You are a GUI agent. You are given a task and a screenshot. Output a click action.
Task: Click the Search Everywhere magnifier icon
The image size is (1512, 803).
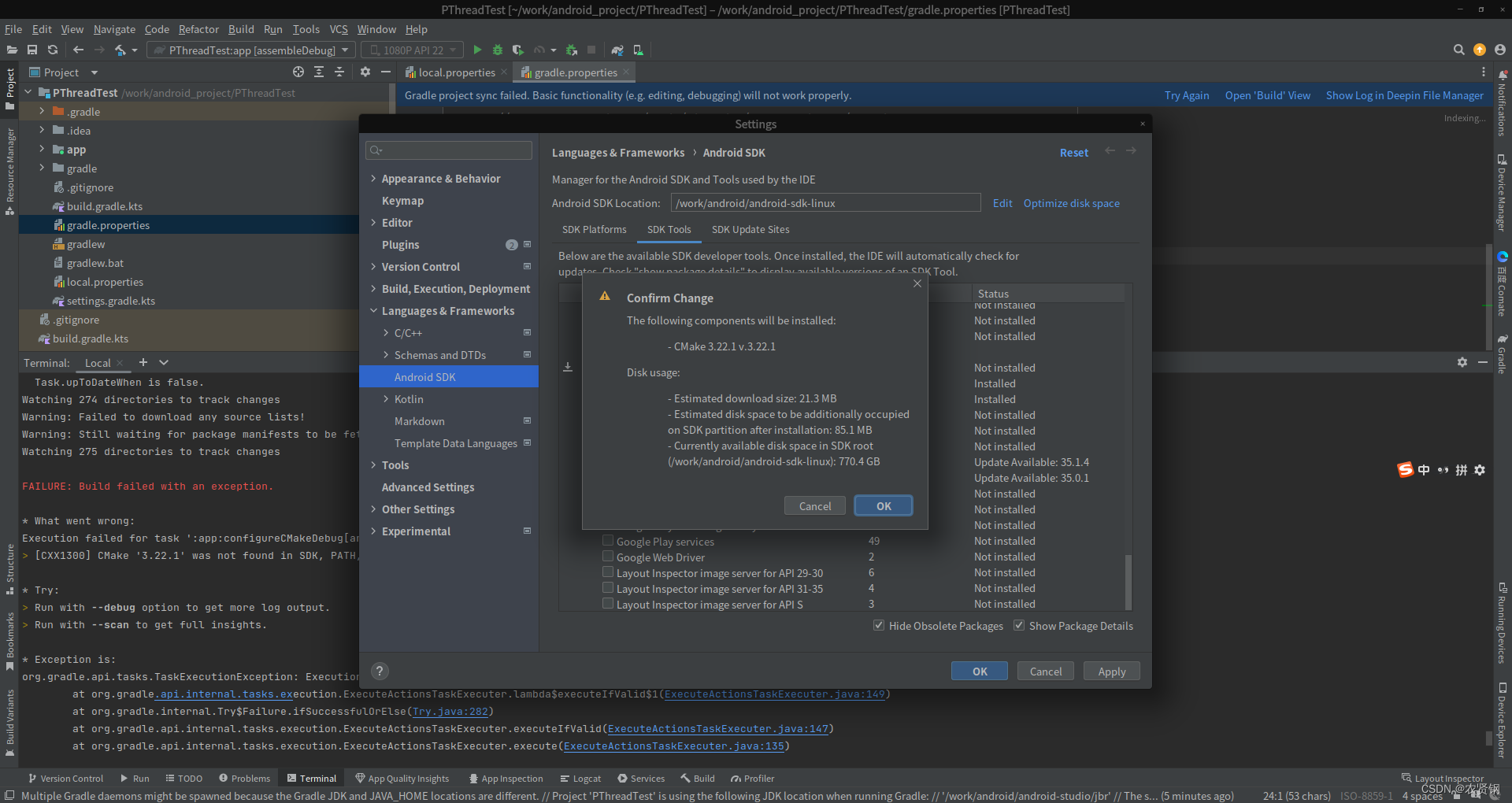(1458, 50)
